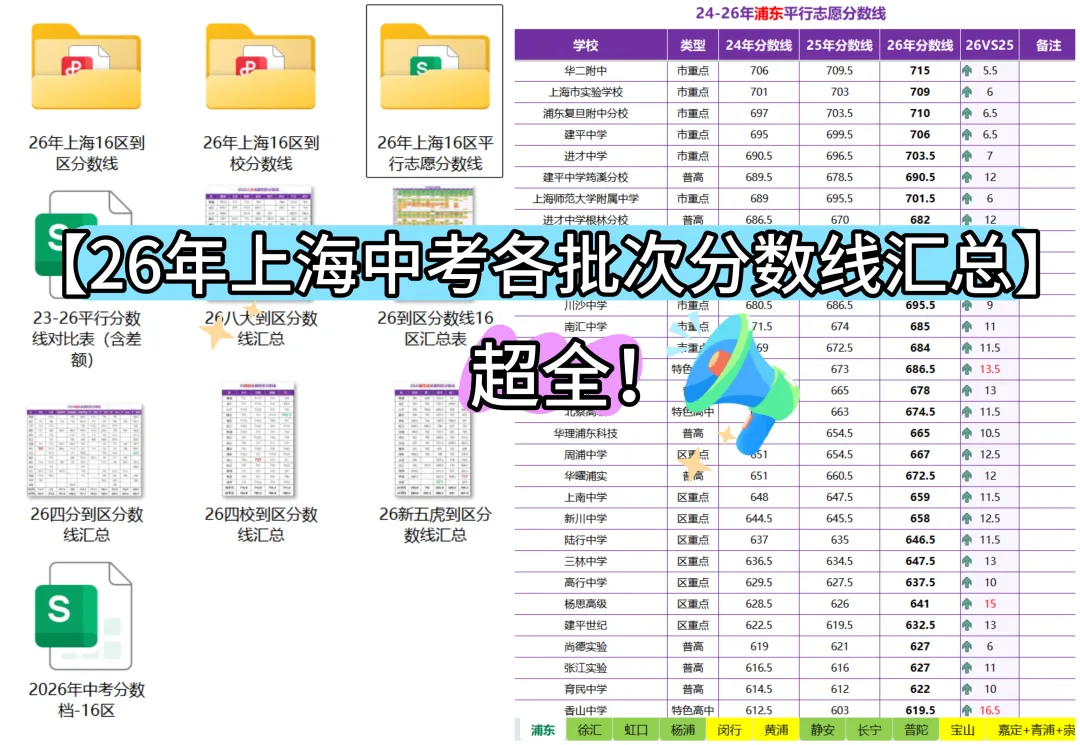Switch to the 普陀 sheet tab

[916, 730]
